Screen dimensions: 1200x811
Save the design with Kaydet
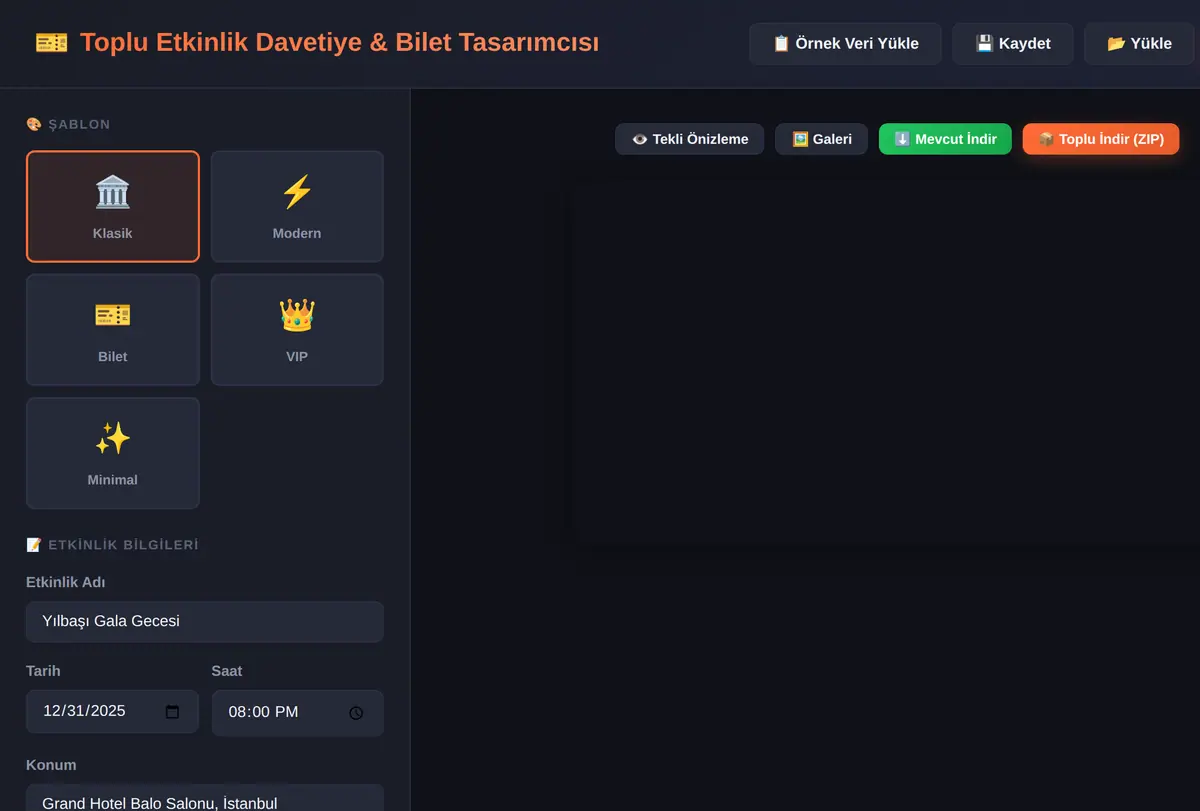(x=1013, y=44)
